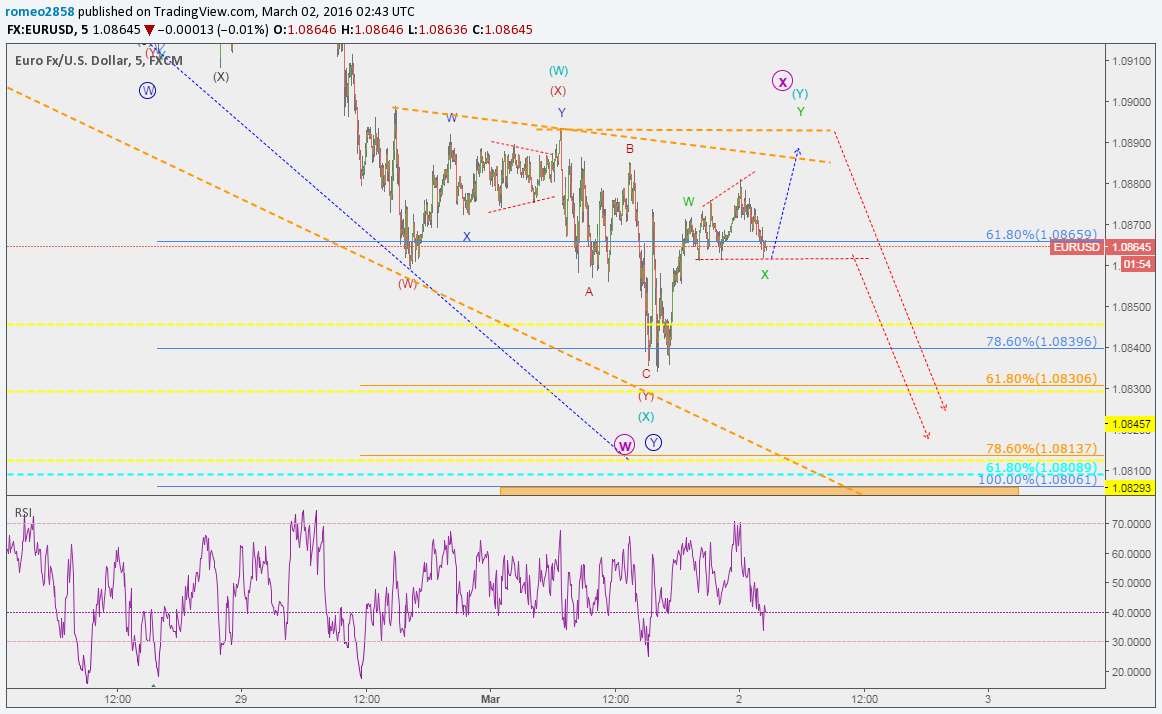Click the 01:54 bar countdown label
This screenshot has width=1162, height=714.
(1138, 264)
